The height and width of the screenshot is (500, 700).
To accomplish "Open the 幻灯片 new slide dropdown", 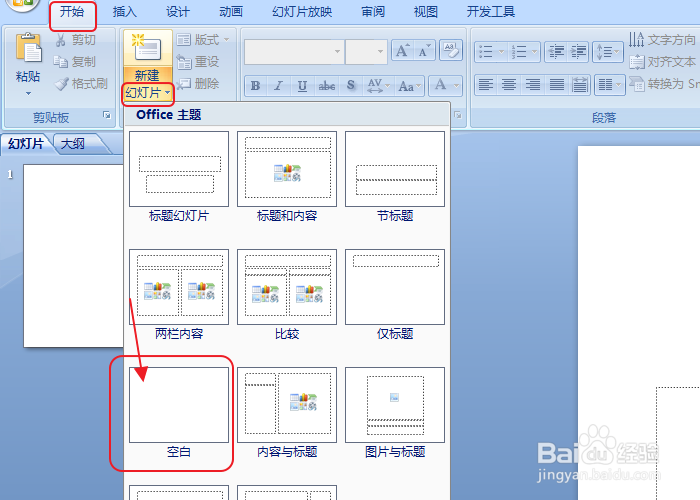I will coord(148,93).
